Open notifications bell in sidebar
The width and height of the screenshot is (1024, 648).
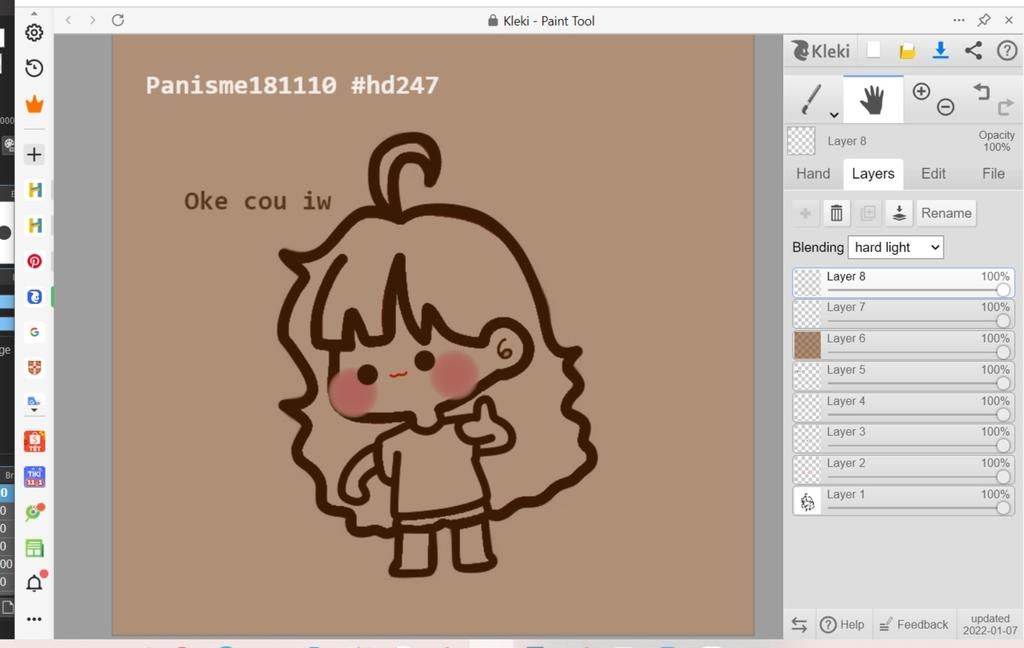pos(35,582)
